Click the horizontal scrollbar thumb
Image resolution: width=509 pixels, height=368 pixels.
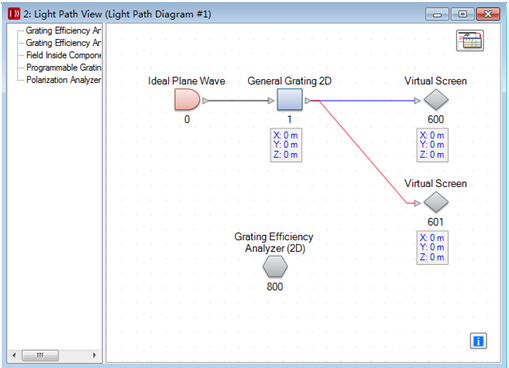(40, 355)
